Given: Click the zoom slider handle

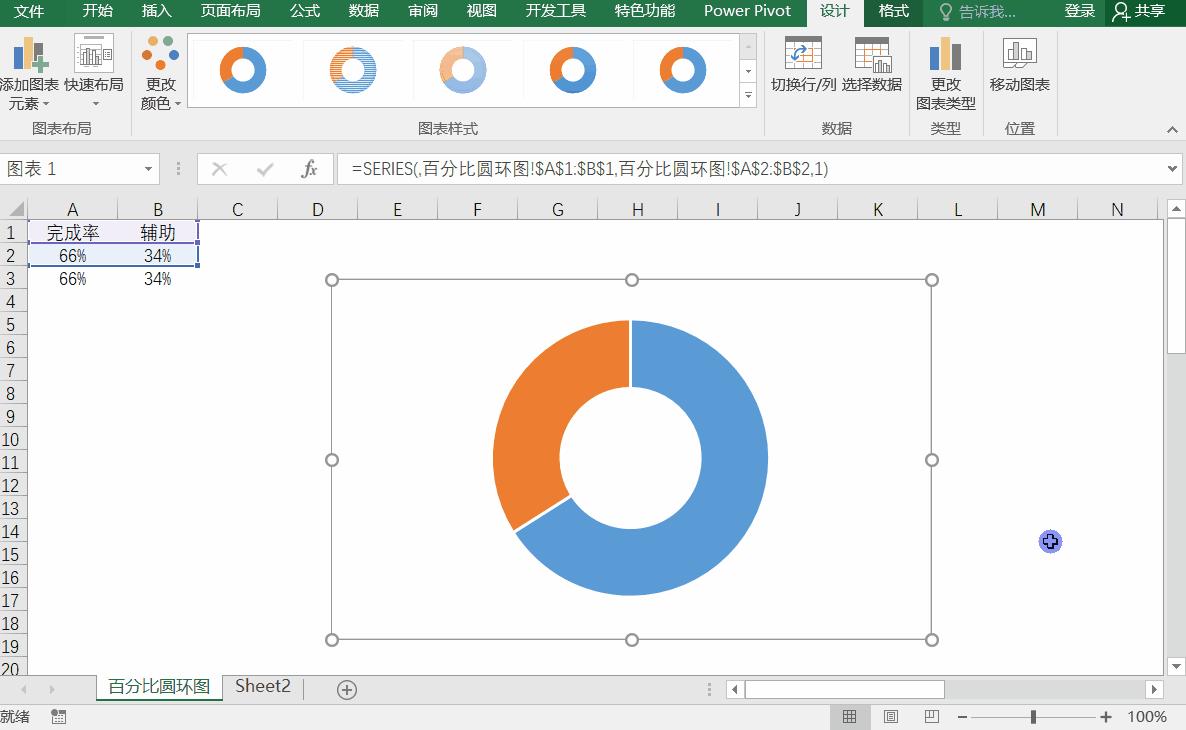Looking at the screenshot, I should pos(1033,717).
